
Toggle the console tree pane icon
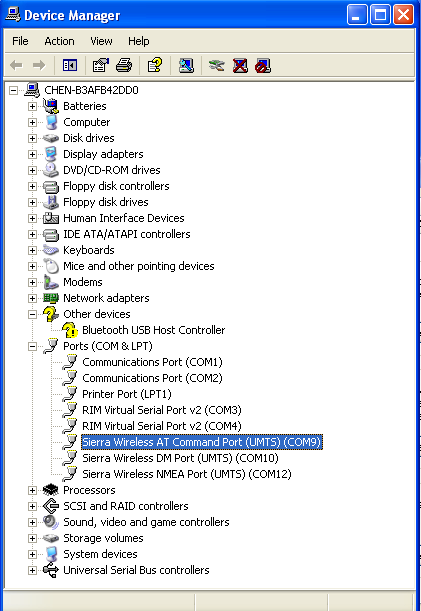pos(70,65)
